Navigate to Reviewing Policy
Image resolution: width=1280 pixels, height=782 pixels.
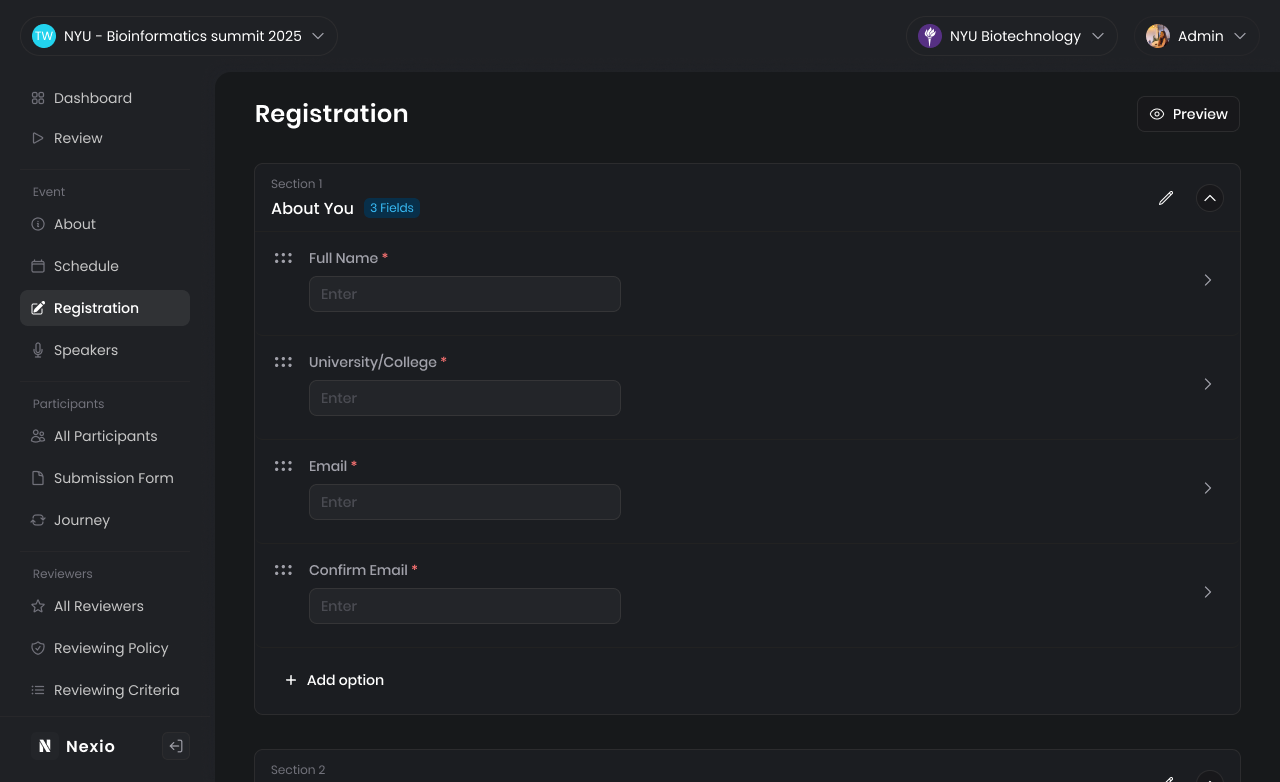111,648
